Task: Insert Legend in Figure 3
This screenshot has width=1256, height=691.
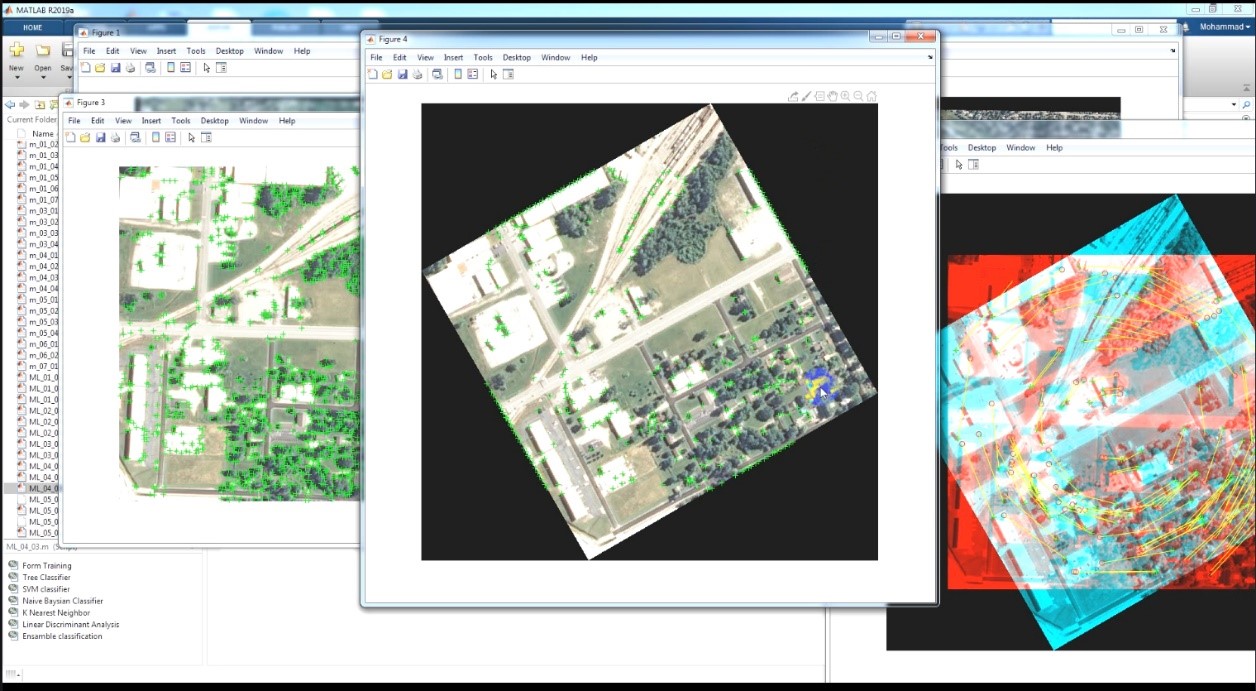Action: 171,138
